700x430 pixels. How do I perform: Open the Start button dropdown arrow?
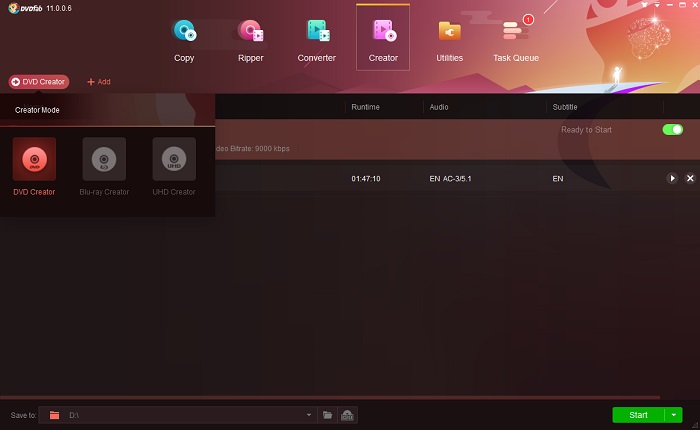tap(675, 414)
